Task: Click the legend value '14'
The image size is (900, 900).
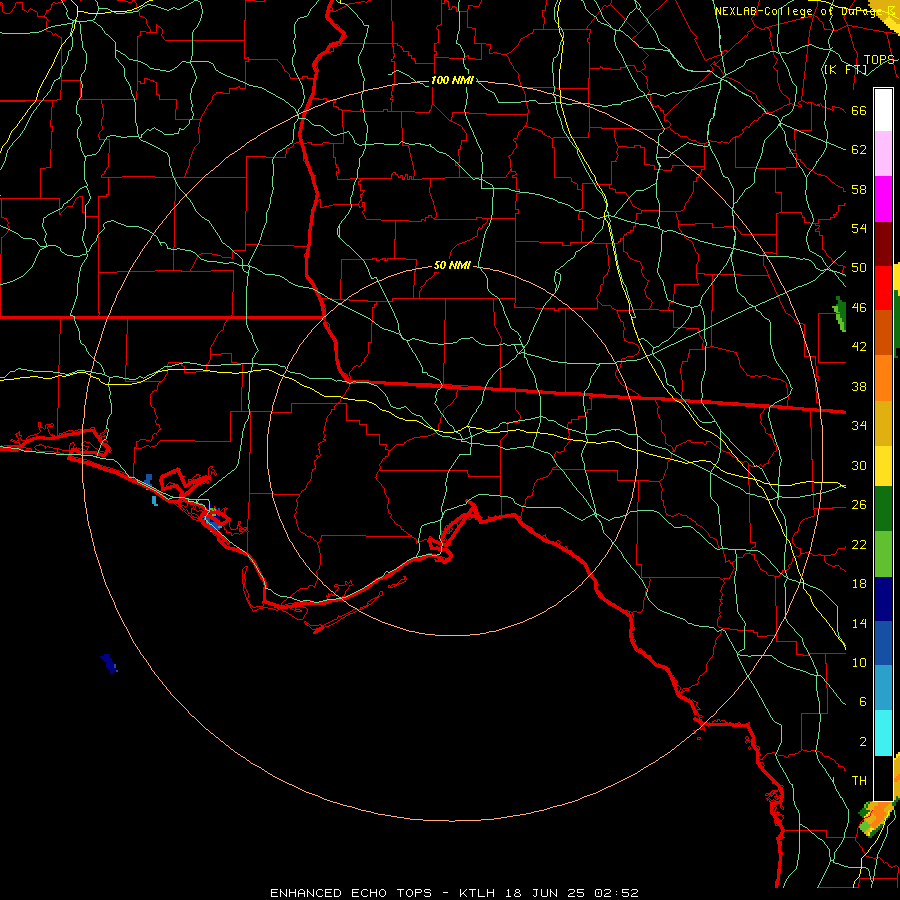Action: click(859, 623)
